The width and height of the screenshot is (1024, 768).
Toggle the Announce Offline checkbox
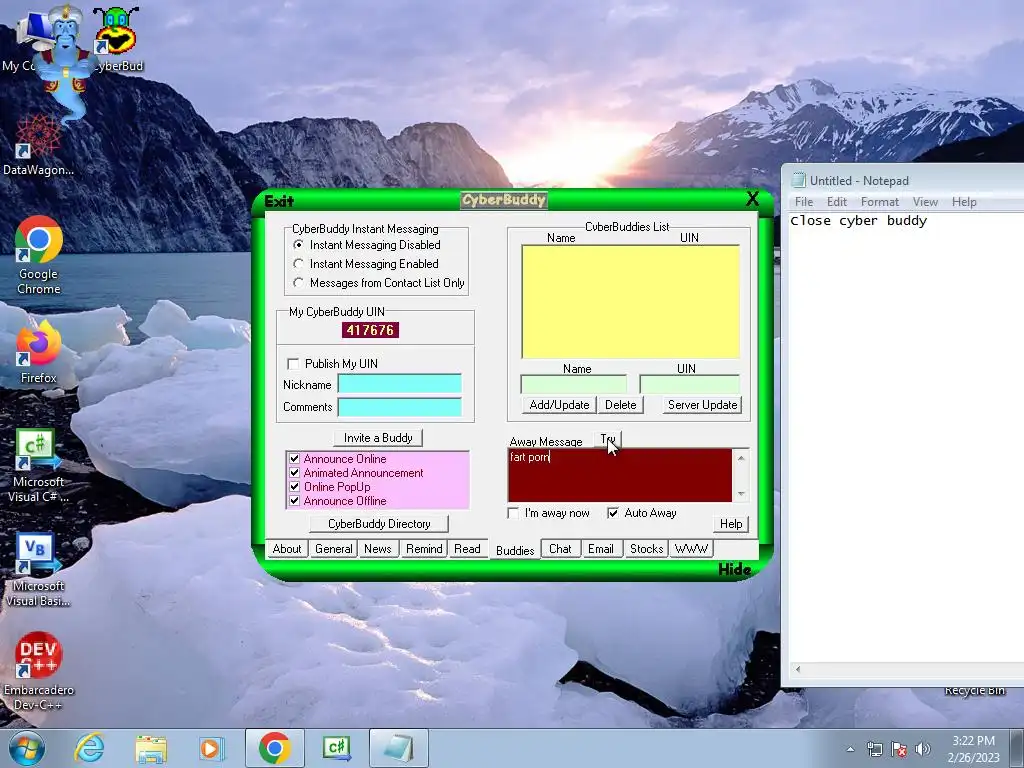[x=295, y=501]
